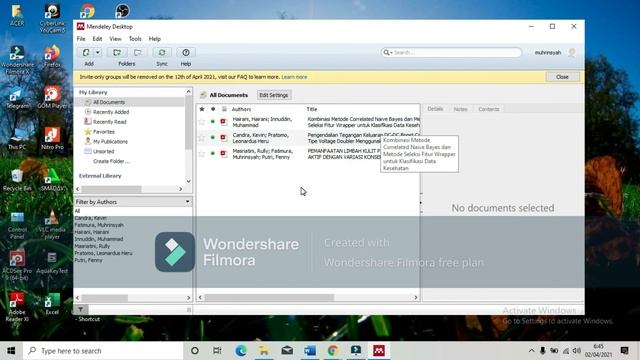Screen dimensions: 640x360
Task: Open the Add button dropdown arrow
Action: [x=98, y=52]
